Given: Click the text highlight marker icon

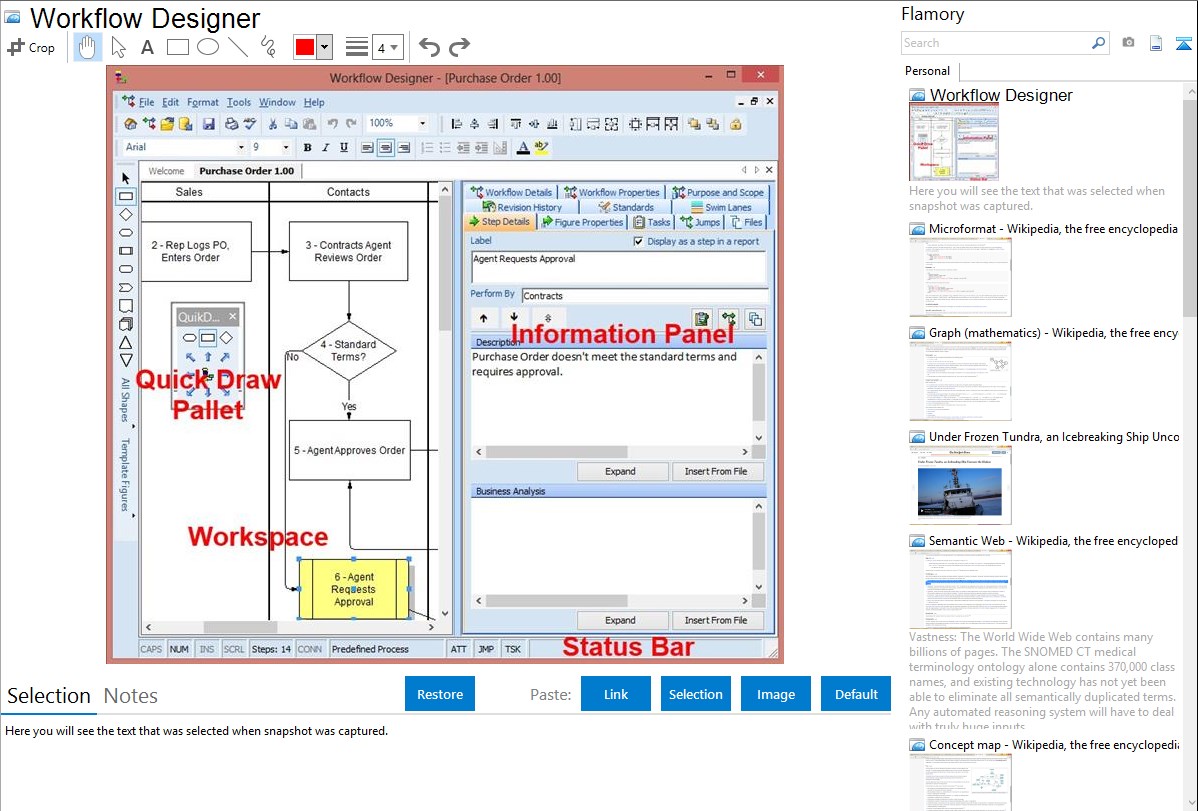Looking at the screenshot, I should point(541,148).
